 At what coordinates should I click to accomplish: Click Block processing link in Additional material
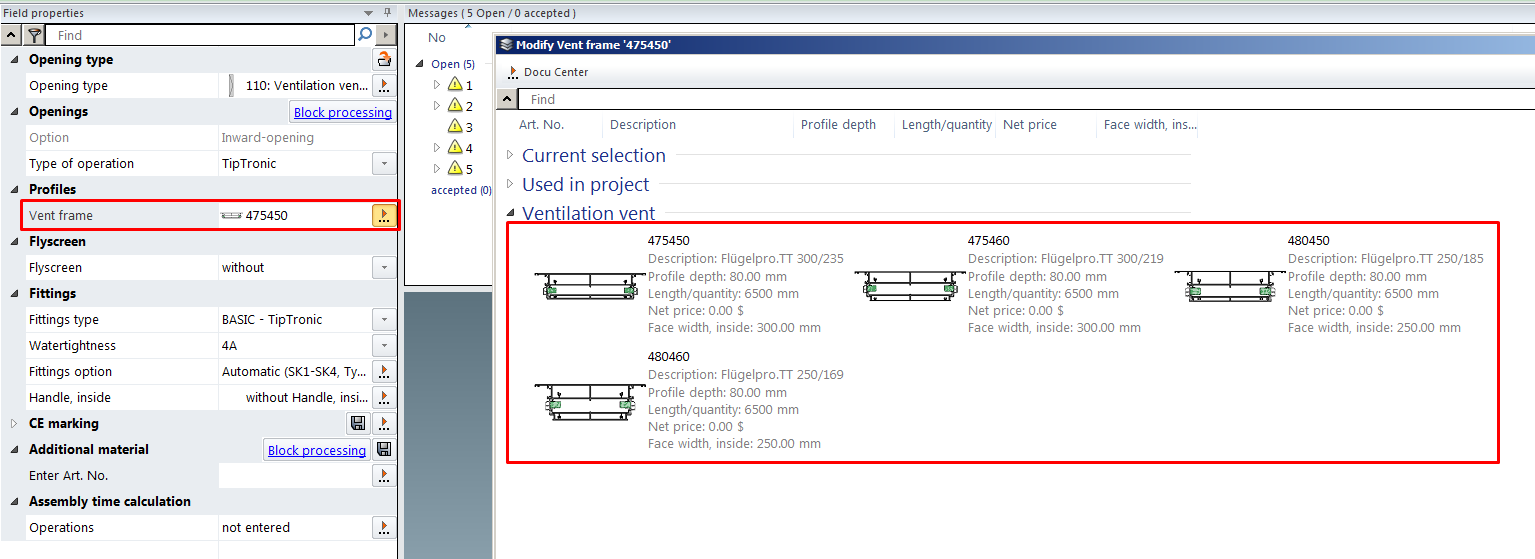point(316,451)
